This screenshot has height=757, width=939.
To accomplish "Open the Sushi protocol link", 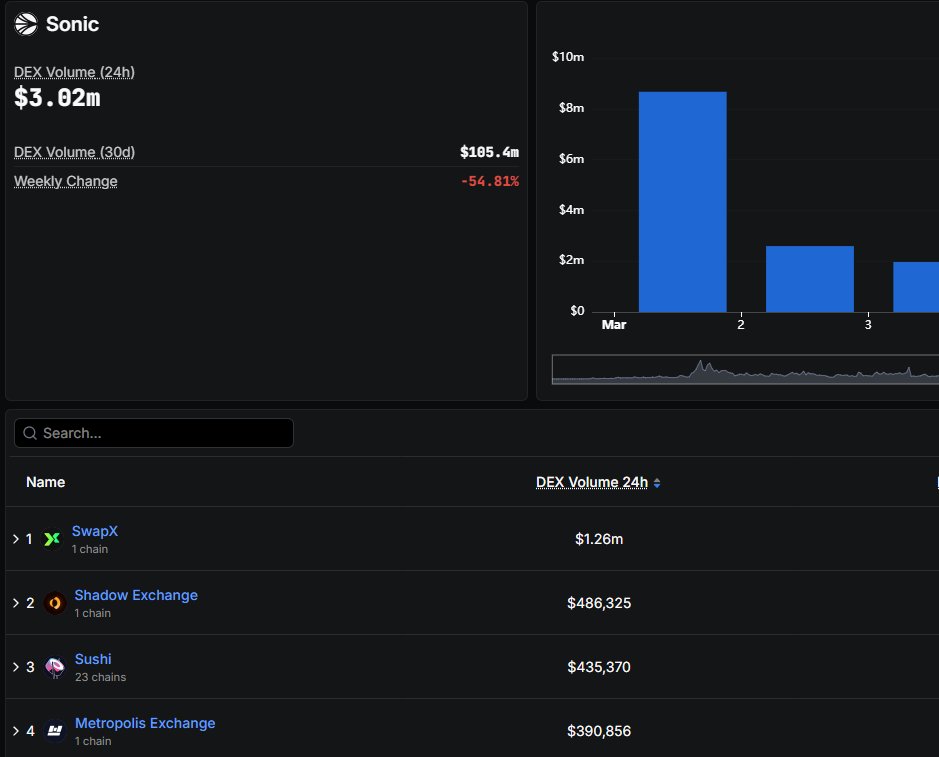I will (93, 659).
